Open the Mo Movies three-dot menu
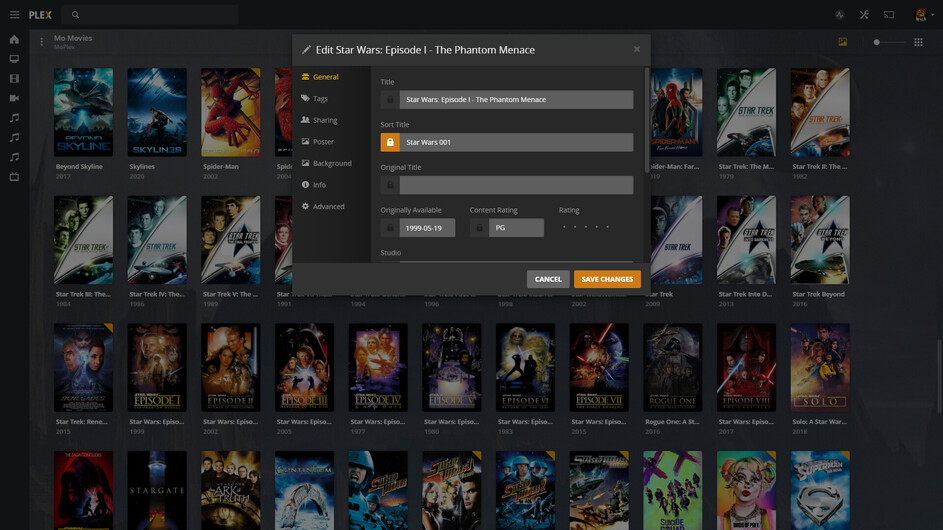This screenshot has width=943, height=530. pyautogui.click(x=41, y=42)
